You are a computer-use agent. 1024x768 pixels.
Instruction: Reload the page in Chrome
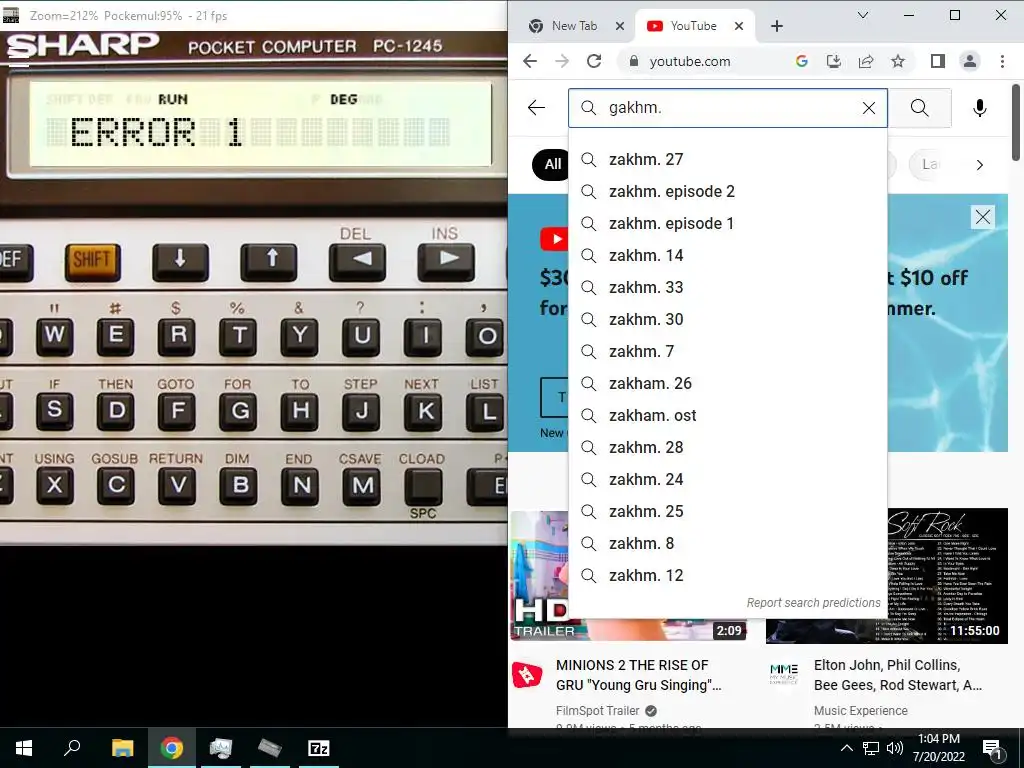tap(594, 61)
